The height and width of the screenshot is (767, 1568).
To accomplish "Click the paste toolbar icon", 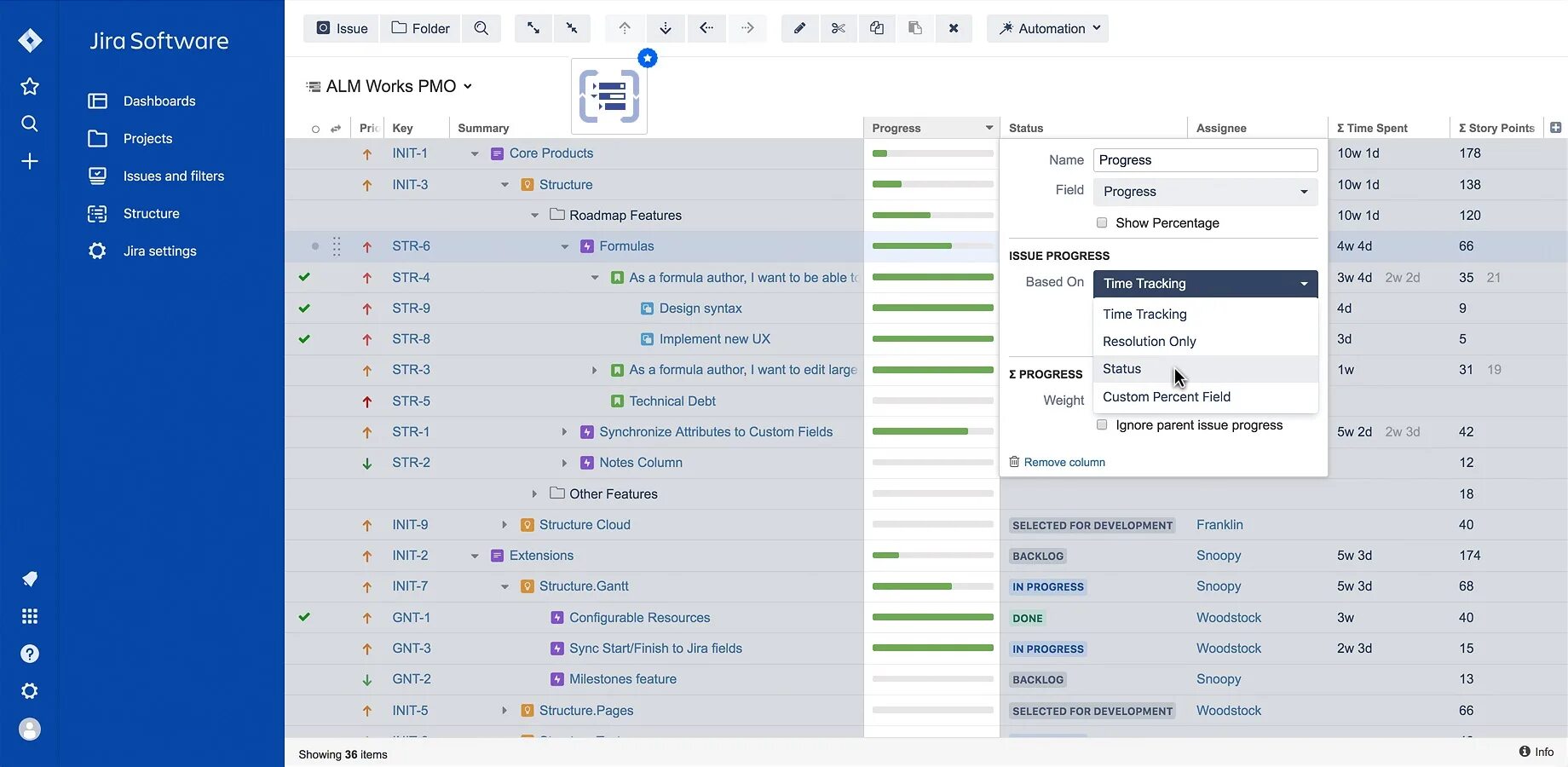I will click(915, 28).
